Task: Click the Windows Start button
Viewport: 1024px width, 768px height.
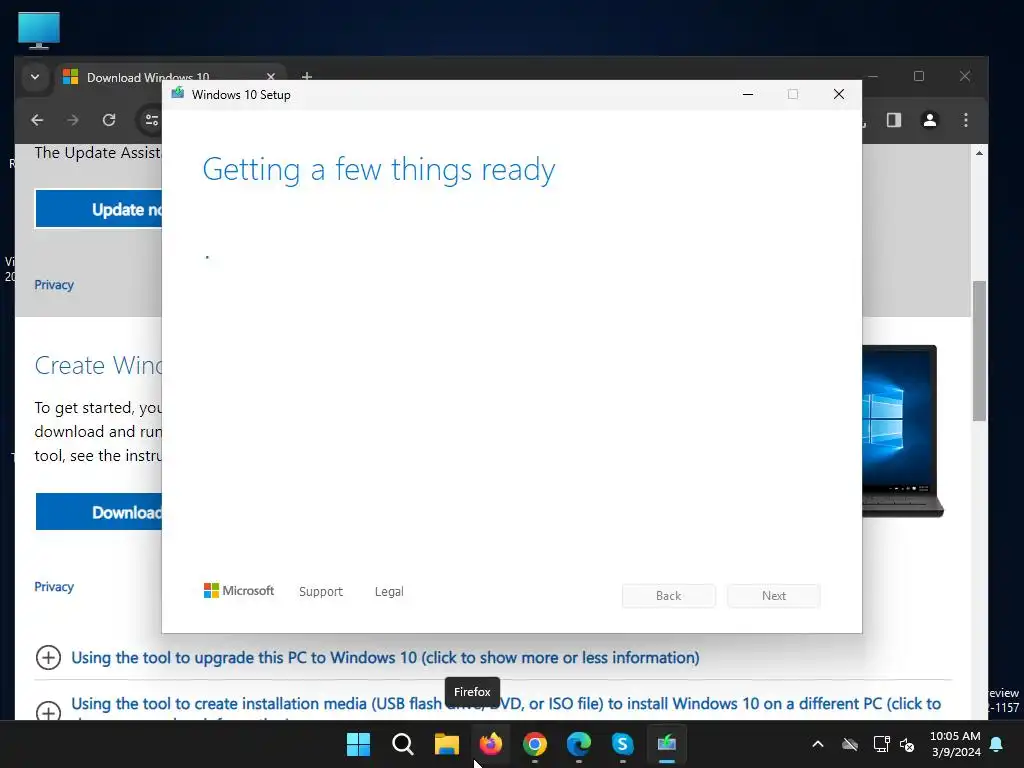Action: point(359,743)
